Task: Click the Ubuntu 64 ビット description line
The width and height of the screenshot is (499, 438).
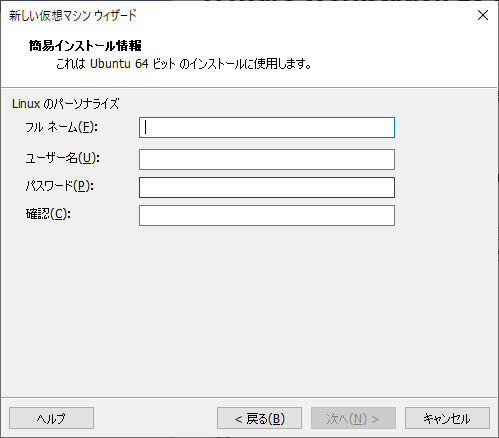Action: [x=184, y=63]
